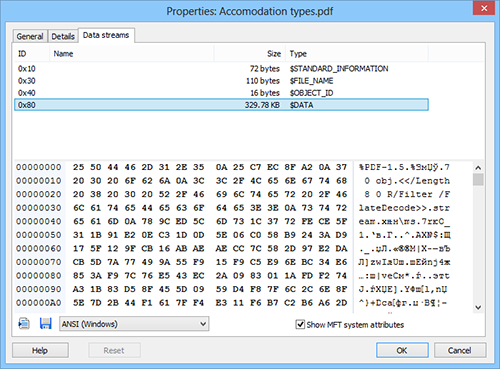500x369 pixels.
Task: Click the 16 bytes size value
Action: (x=265, y=93)
